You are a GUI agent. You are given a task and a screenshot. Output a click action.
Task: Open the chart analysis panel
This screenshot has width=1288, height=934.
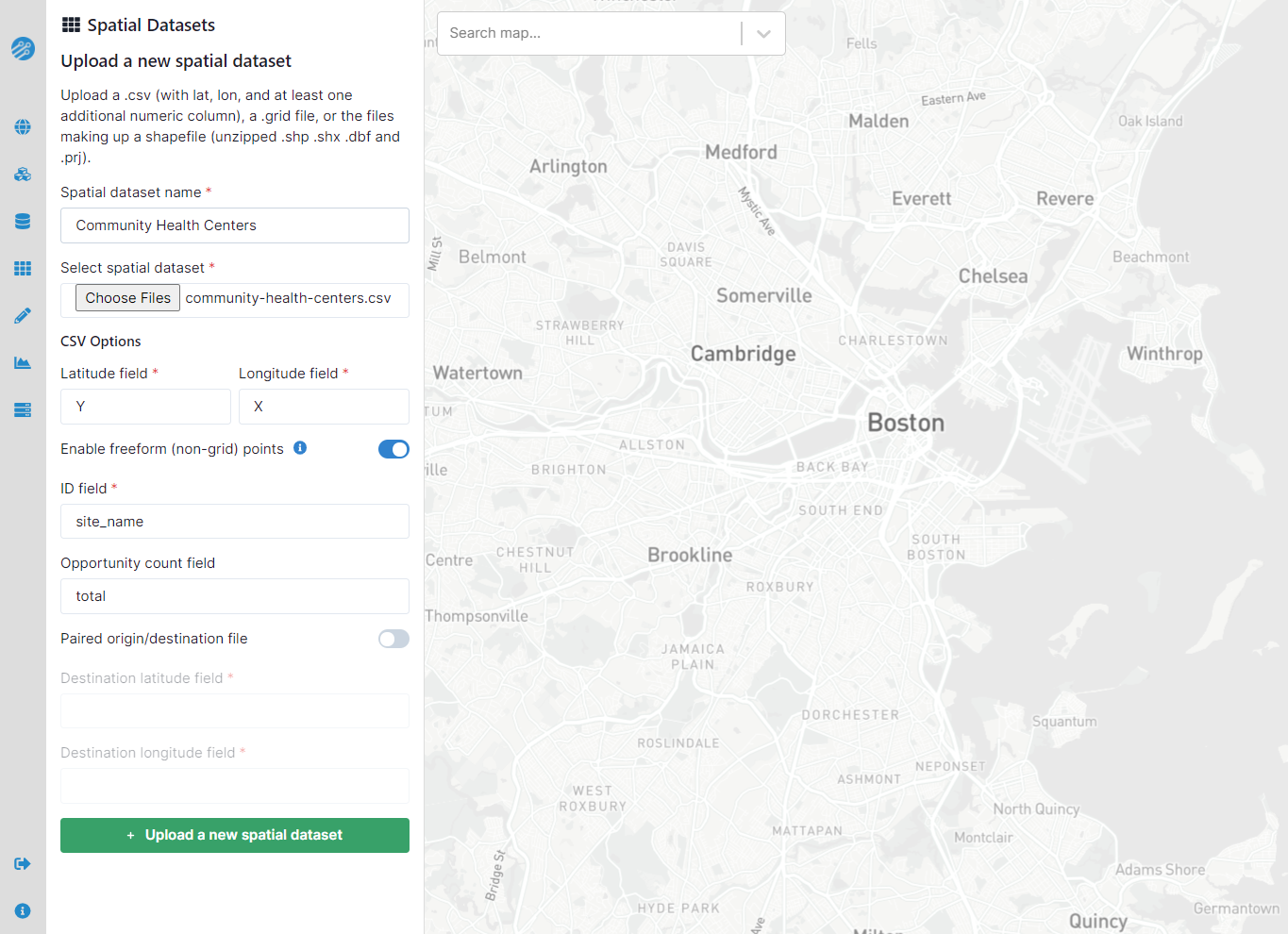[22, 362]
